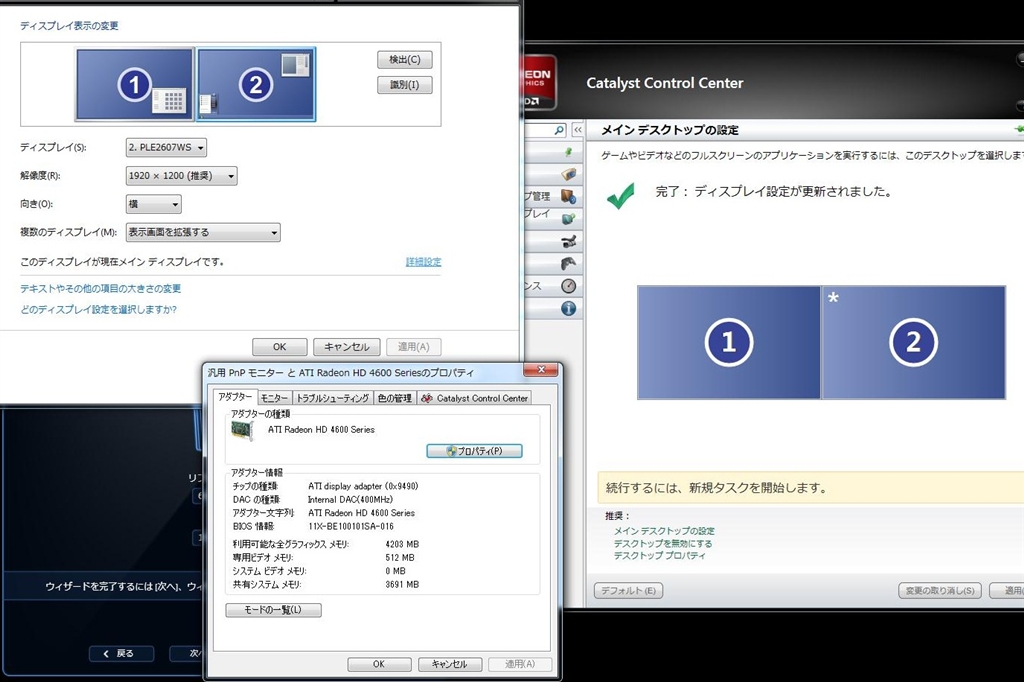Screen dimensions: 1024x682
Task: Open recommended link デスクトップを無効にする
Action: click(663, 544)
